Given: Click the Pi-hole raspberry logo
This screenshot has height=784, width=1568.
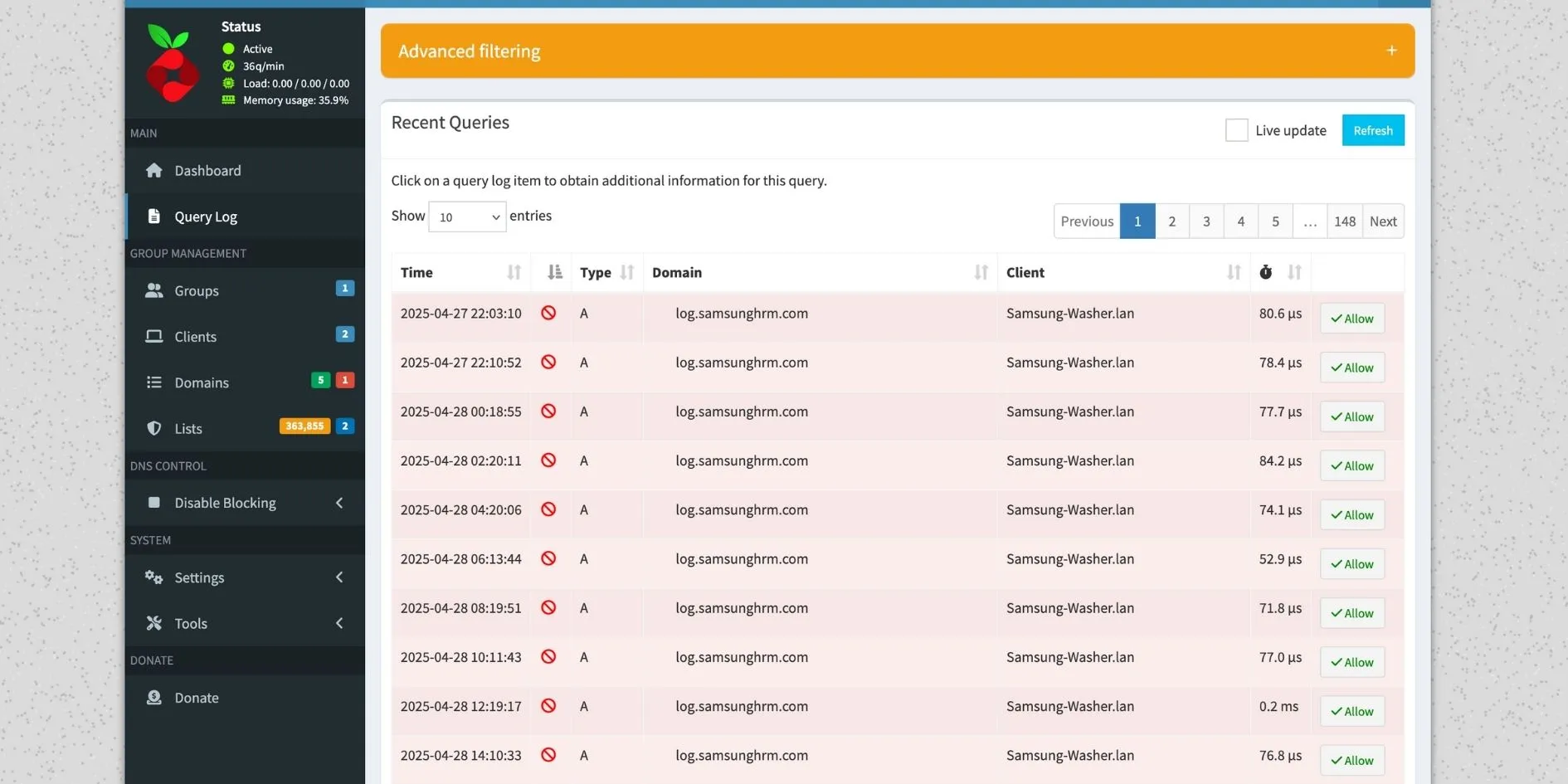Looking at the screenshot, I should click(173, 63).
